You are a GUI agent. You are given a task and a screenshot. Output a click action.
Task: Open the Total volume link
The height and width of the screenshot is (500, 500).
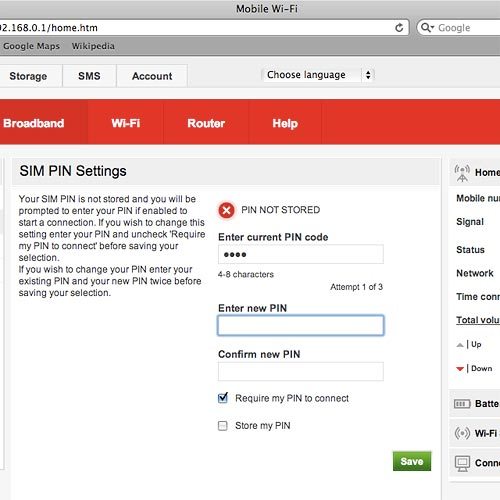point(478,320)
